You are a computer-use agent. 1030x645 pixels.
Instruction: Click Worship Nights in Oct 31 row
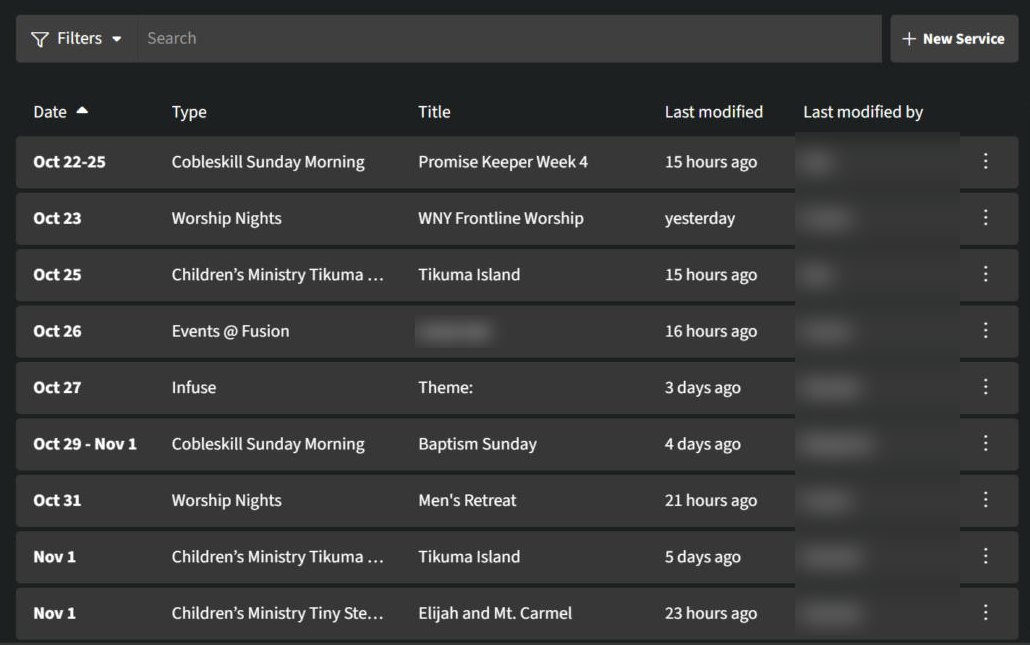(227, 501)
